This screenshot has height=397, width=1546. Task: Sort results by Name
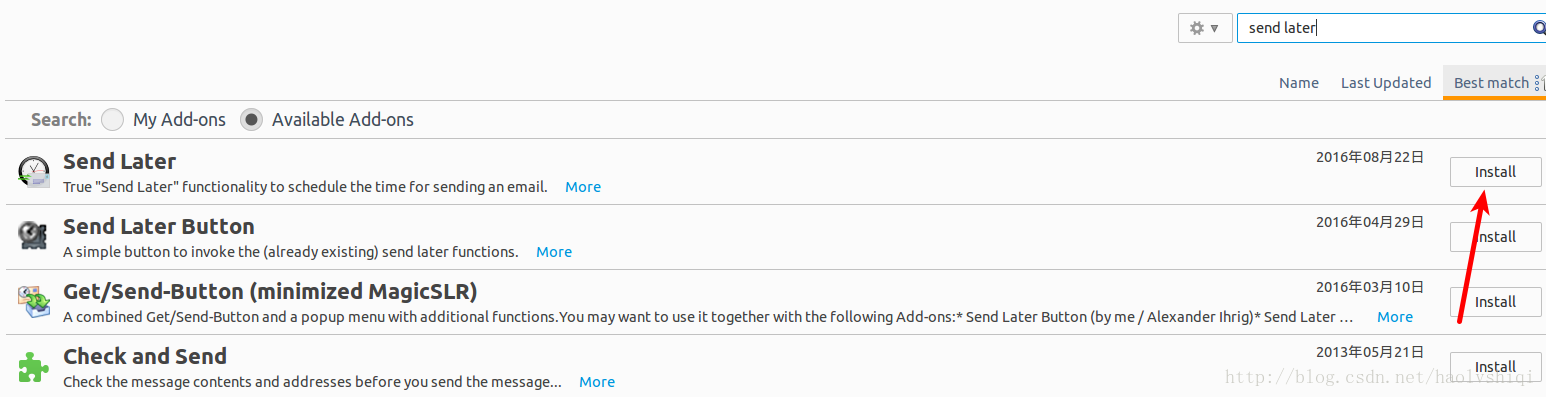[x=1299, y=83]
